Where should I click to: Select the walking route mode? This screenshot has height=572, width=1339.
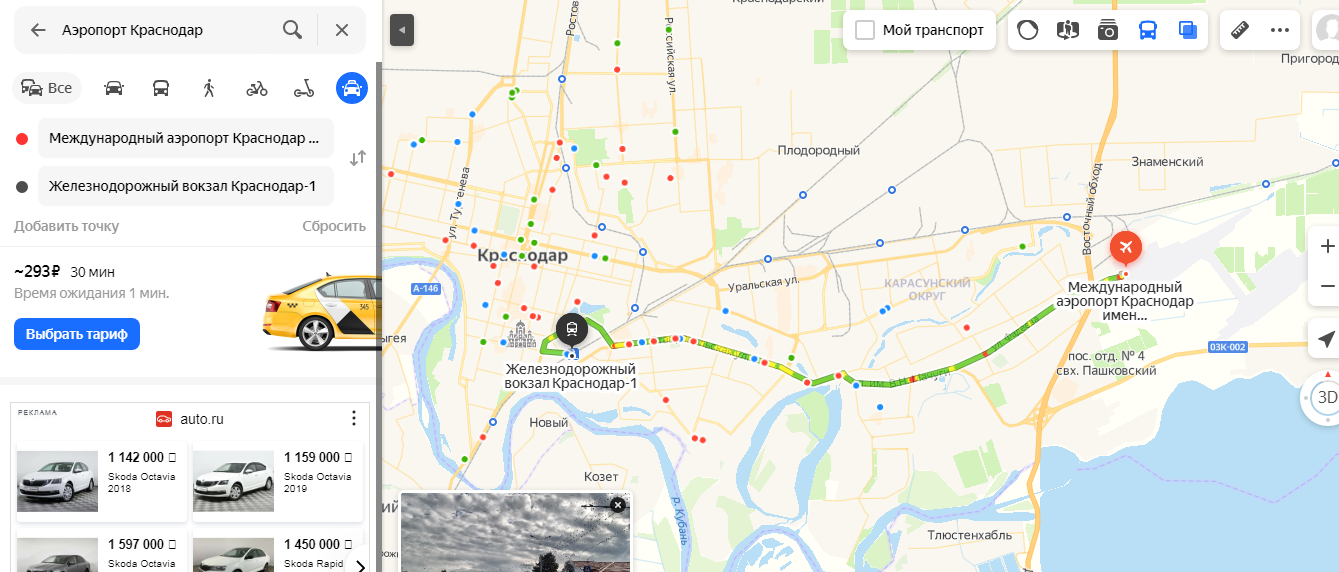point(209,88)
